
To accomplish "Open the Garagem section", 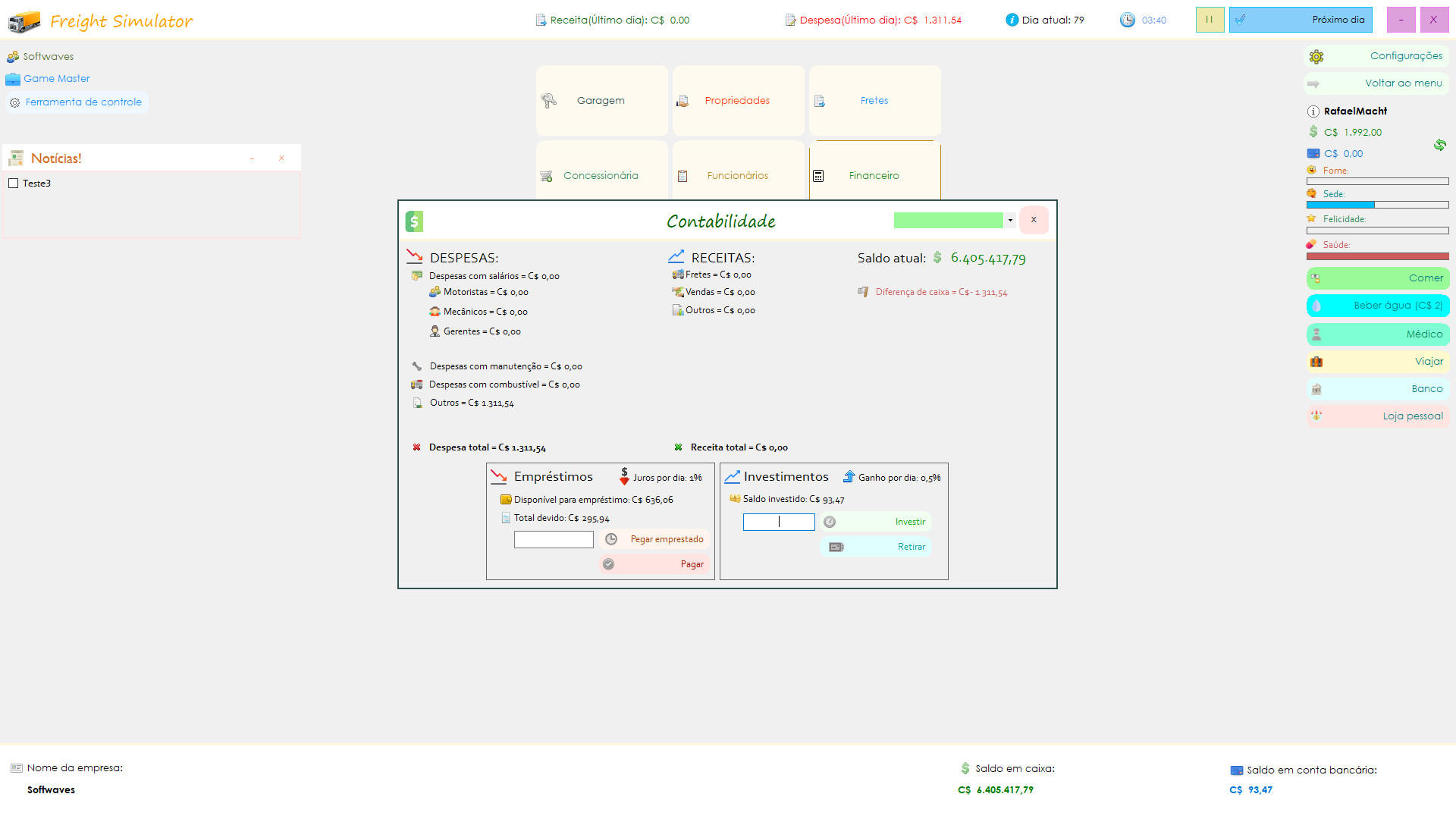I will [601, 101].
